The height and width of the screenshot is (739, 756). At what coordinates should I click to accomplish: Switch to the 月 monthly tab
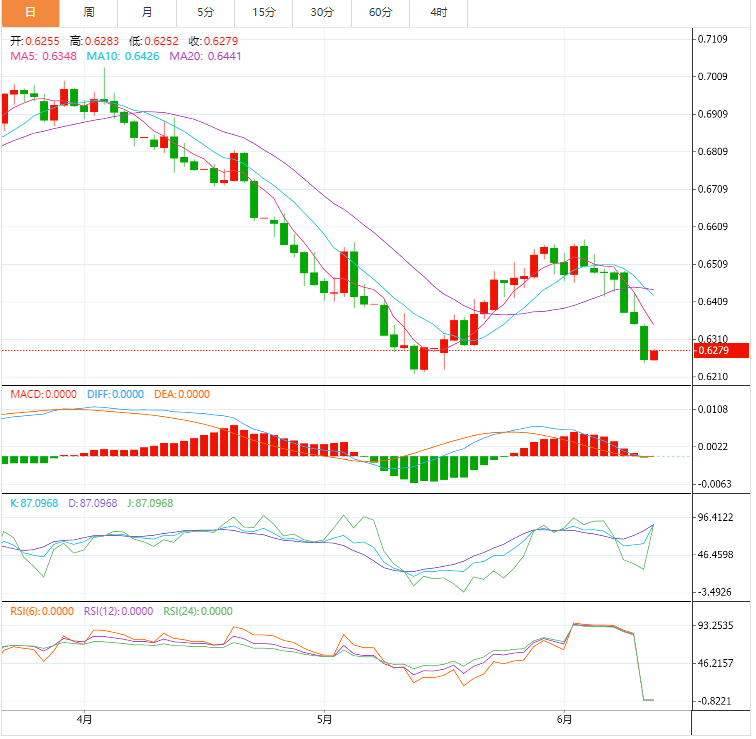coord(147,13)
